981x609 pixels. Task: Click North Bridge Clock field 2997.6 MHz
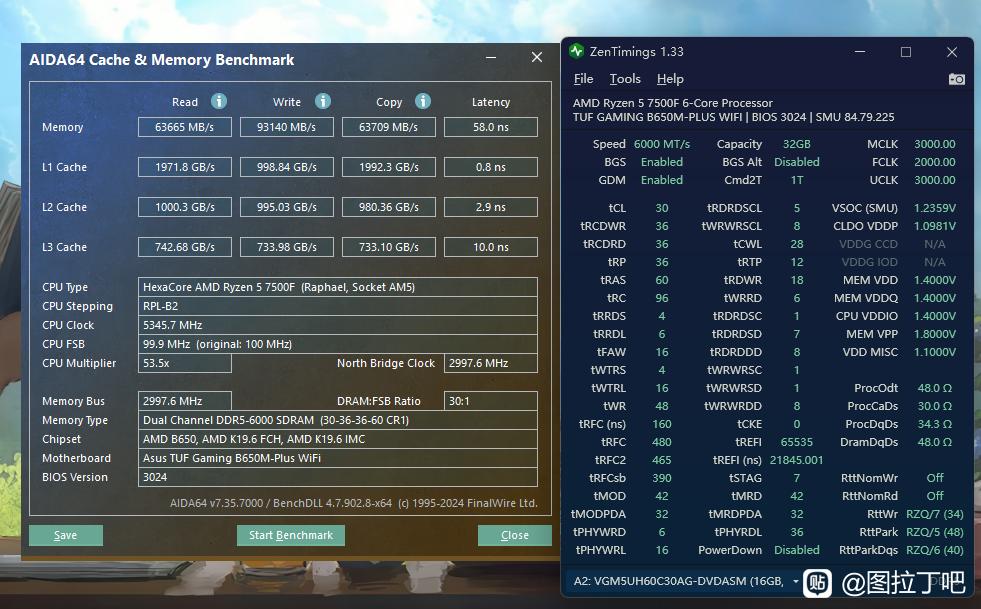(x=490, y=363)
